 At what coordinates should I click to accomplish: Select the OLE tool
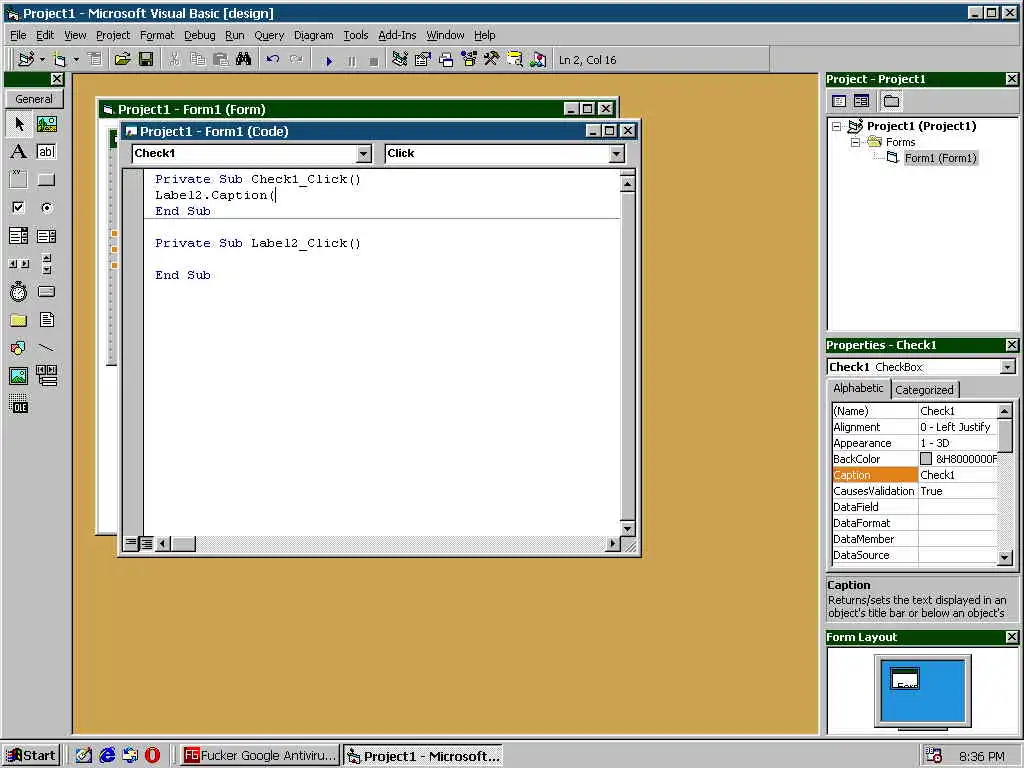tap(19, 405)
